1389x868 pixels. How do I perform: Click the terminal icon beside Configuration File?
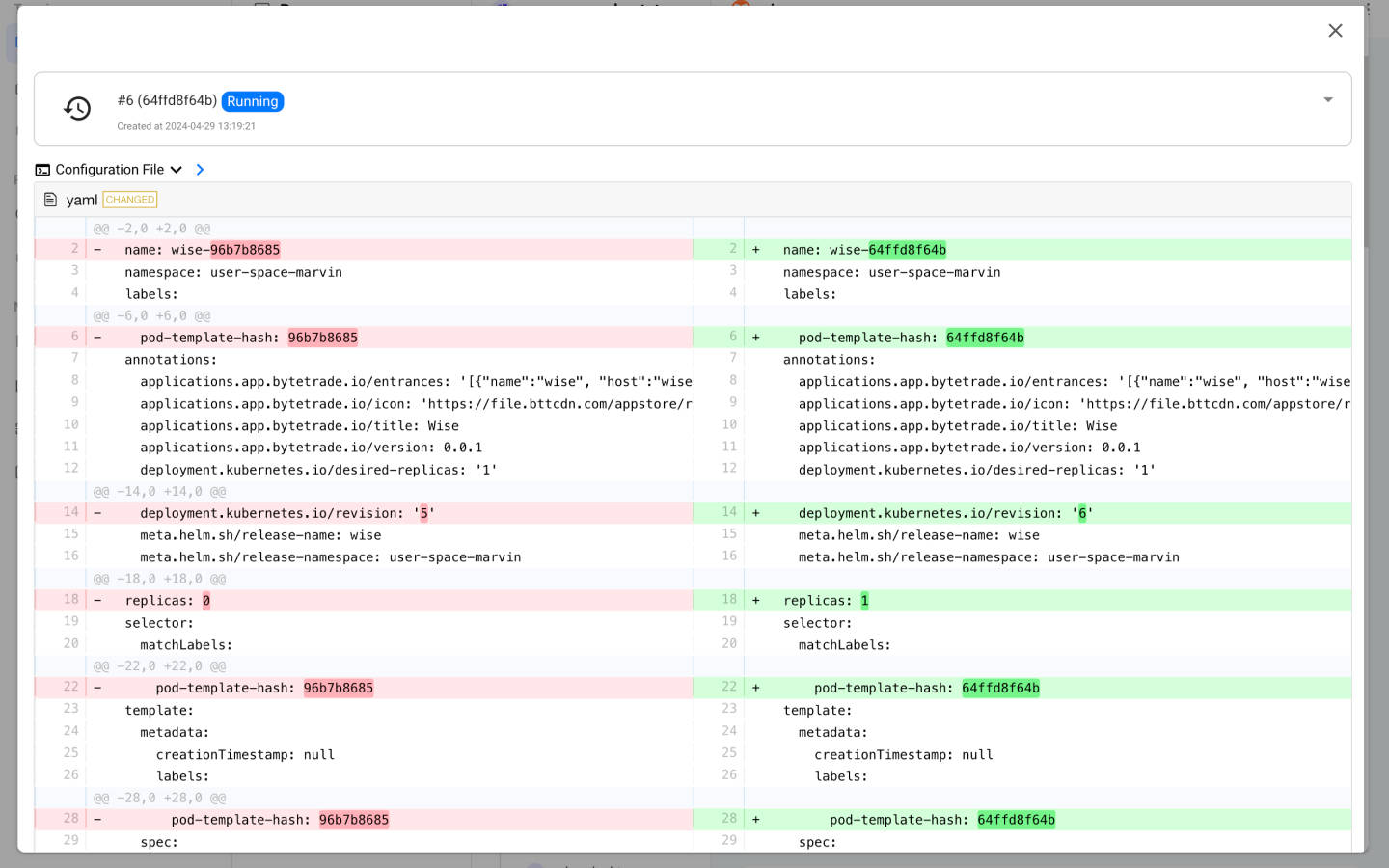pos(42,170)
